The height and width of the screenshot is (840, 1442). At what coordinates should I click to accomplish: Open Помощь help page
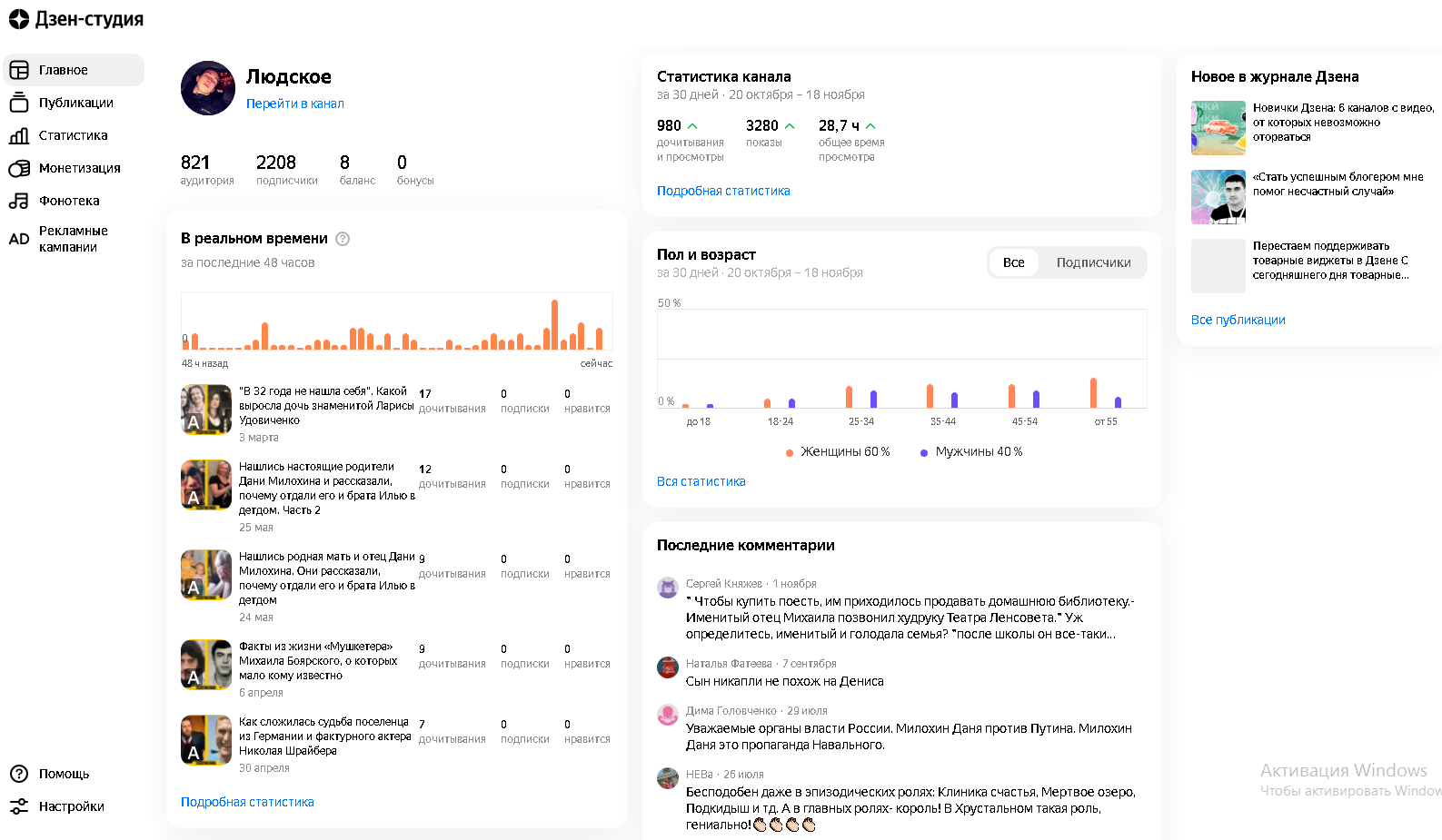[64, 774]
